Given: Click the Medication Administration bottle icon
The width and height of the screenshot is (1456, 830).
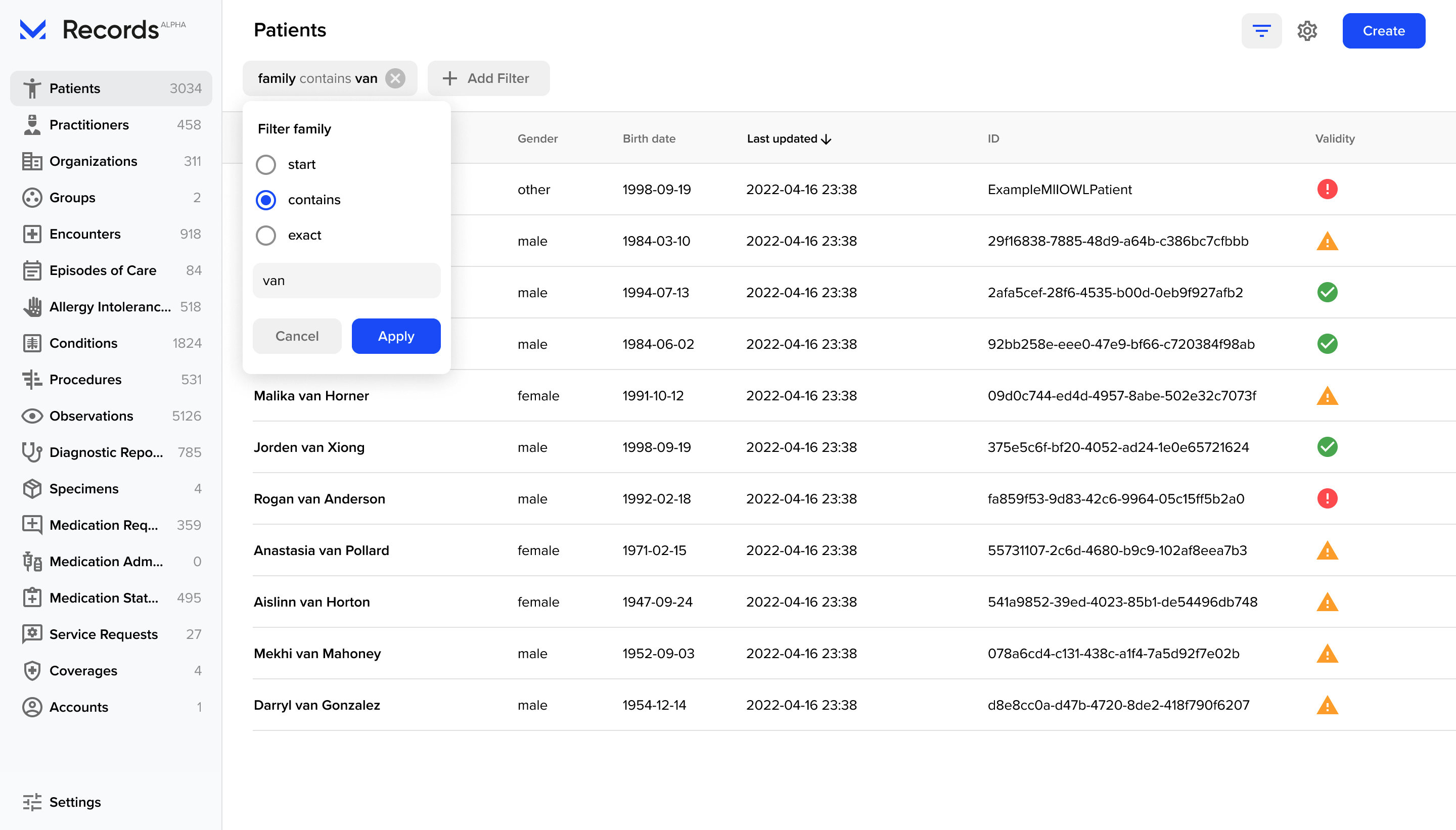Looking at the screenshot, I should tap(32, 562).
